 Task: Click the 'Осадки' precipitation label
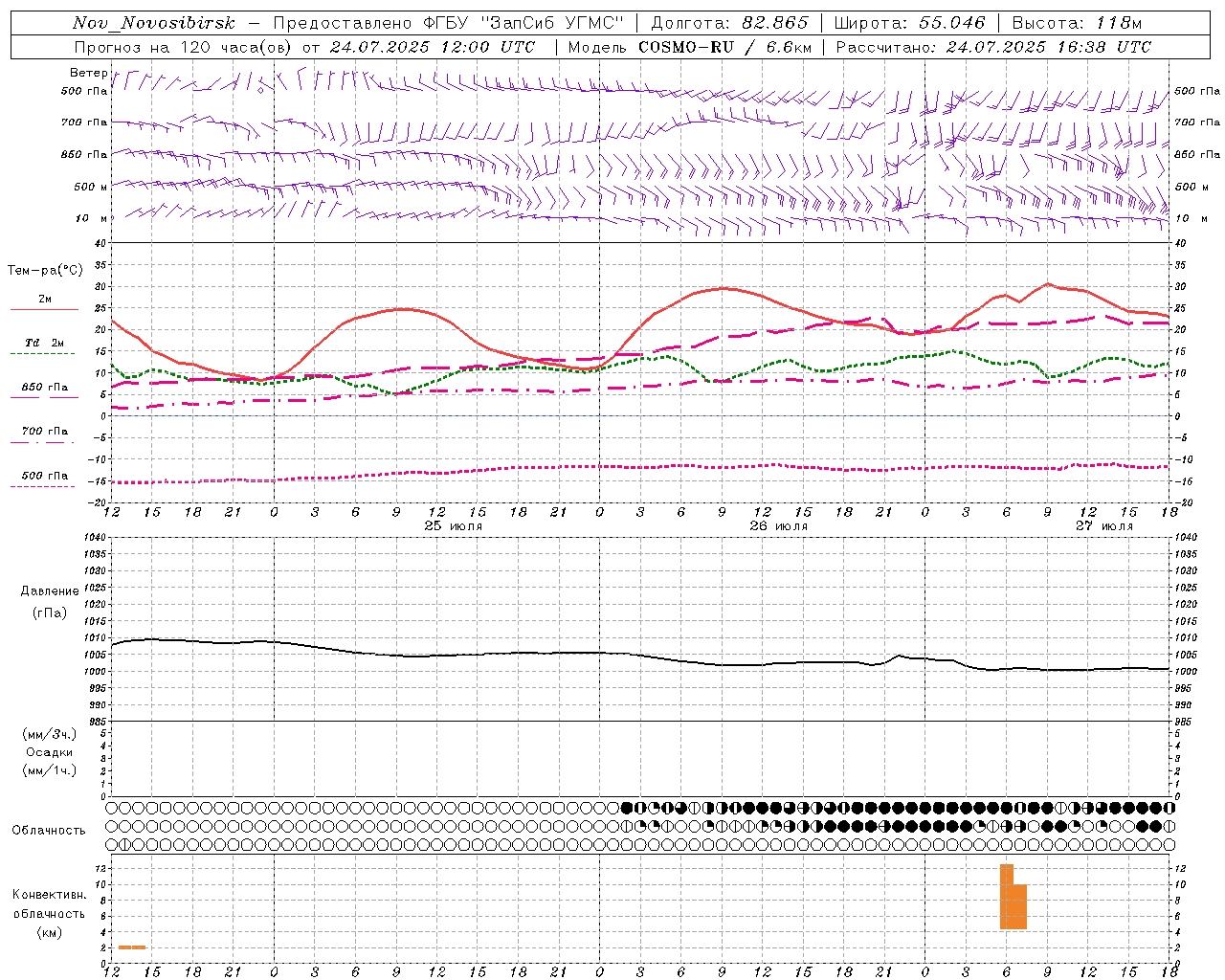(50, 752)
